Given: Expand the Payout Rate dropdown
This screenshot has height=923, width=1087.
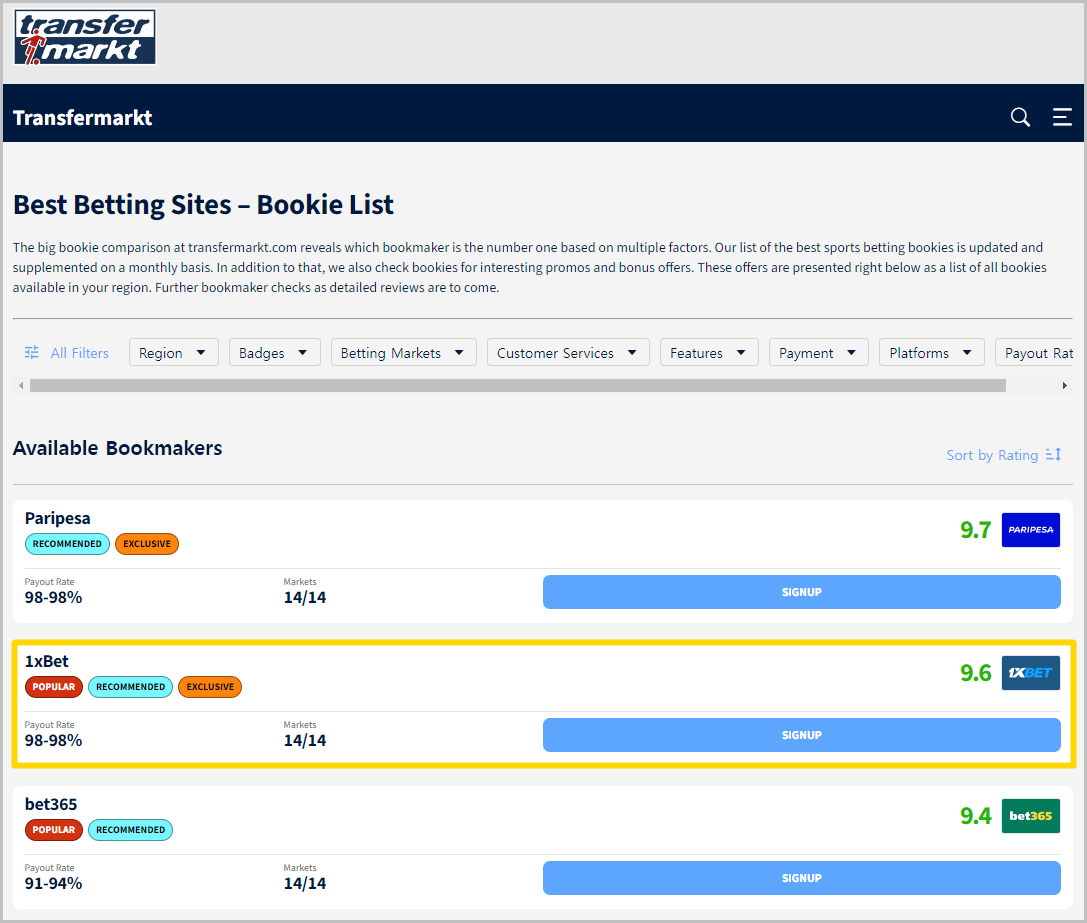Looking at the screenshot, I should click(x=1036, y=352).
